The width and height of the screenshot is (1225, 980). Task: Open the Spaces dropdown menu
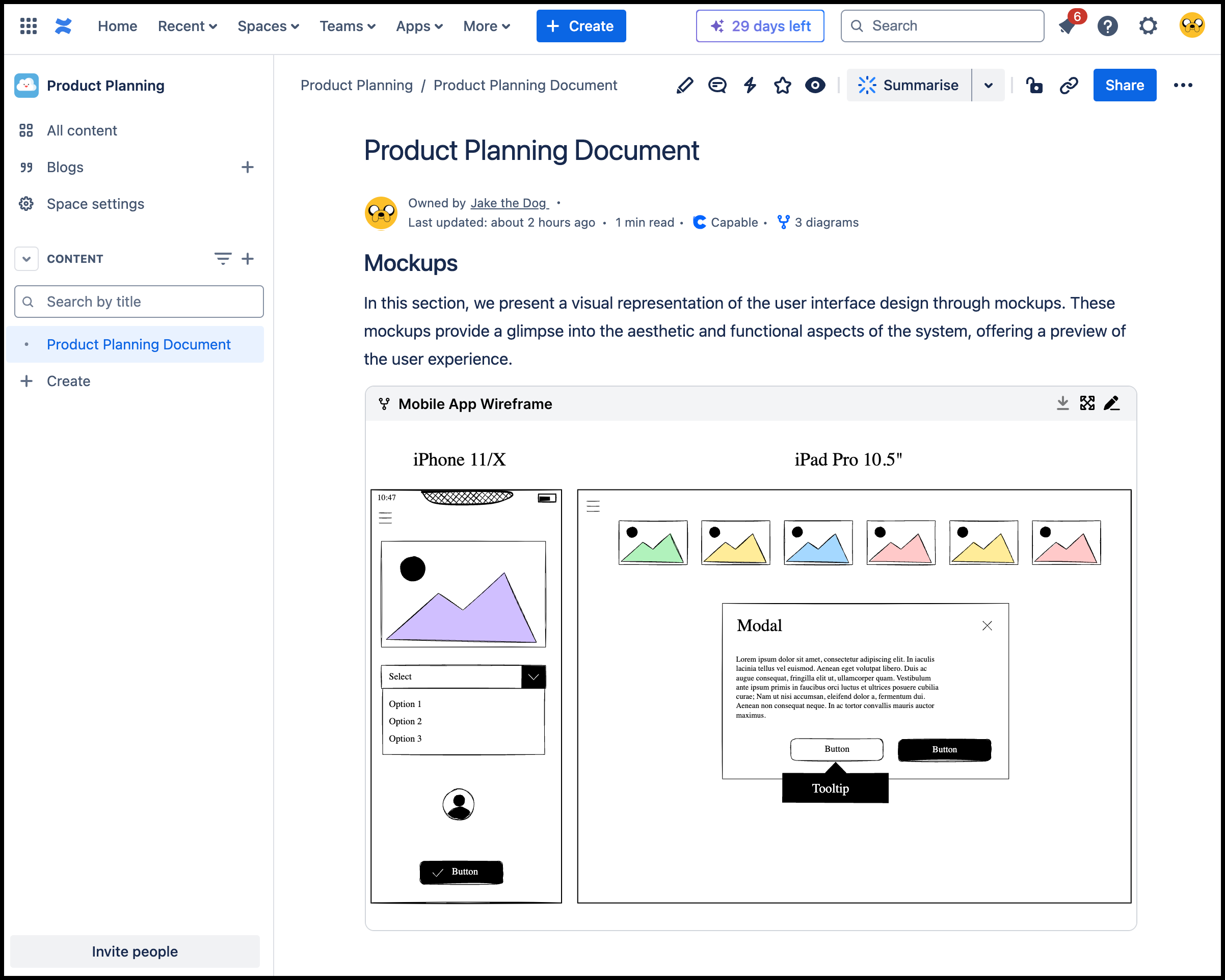coord(268,26)
